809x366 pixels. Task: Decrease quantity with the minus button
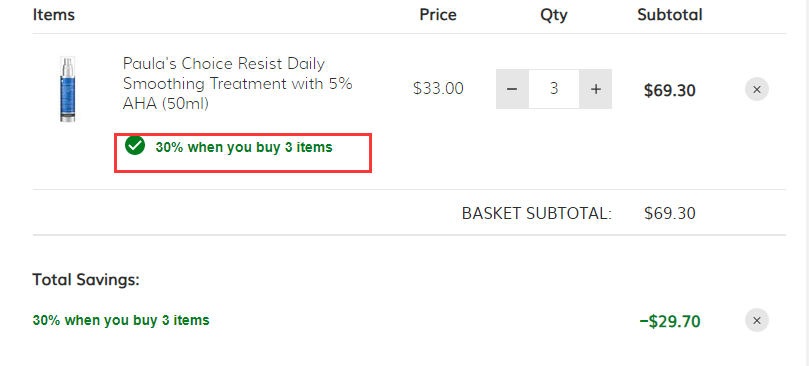512,89
